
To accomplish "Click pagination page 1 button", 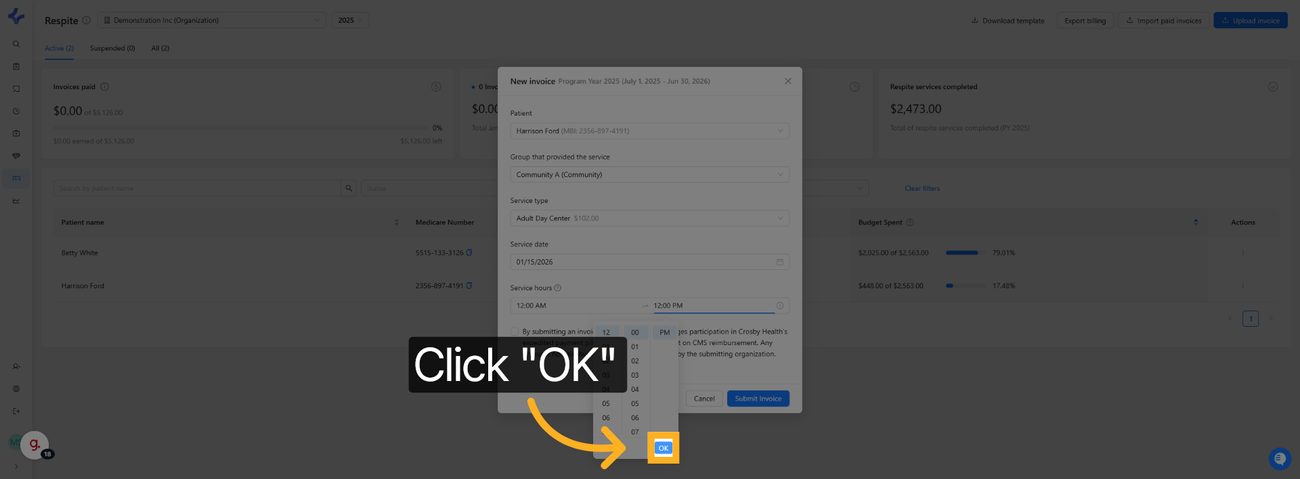I will click(1250, 319).
